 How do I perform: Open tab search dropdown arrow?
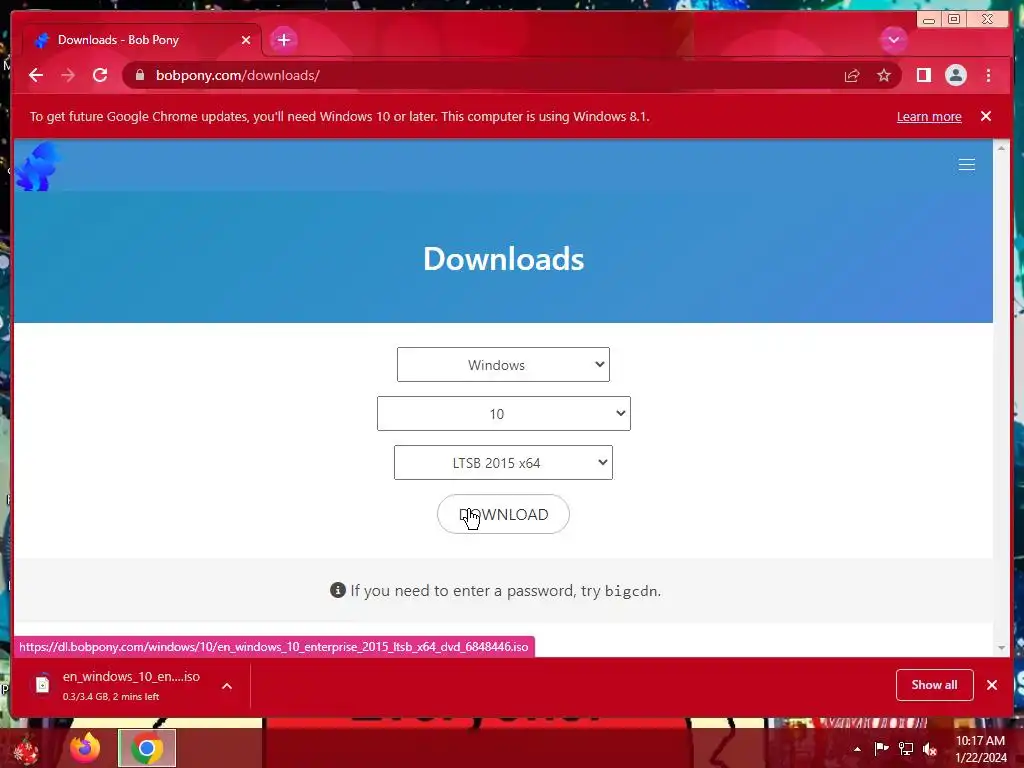click(893, 40)
